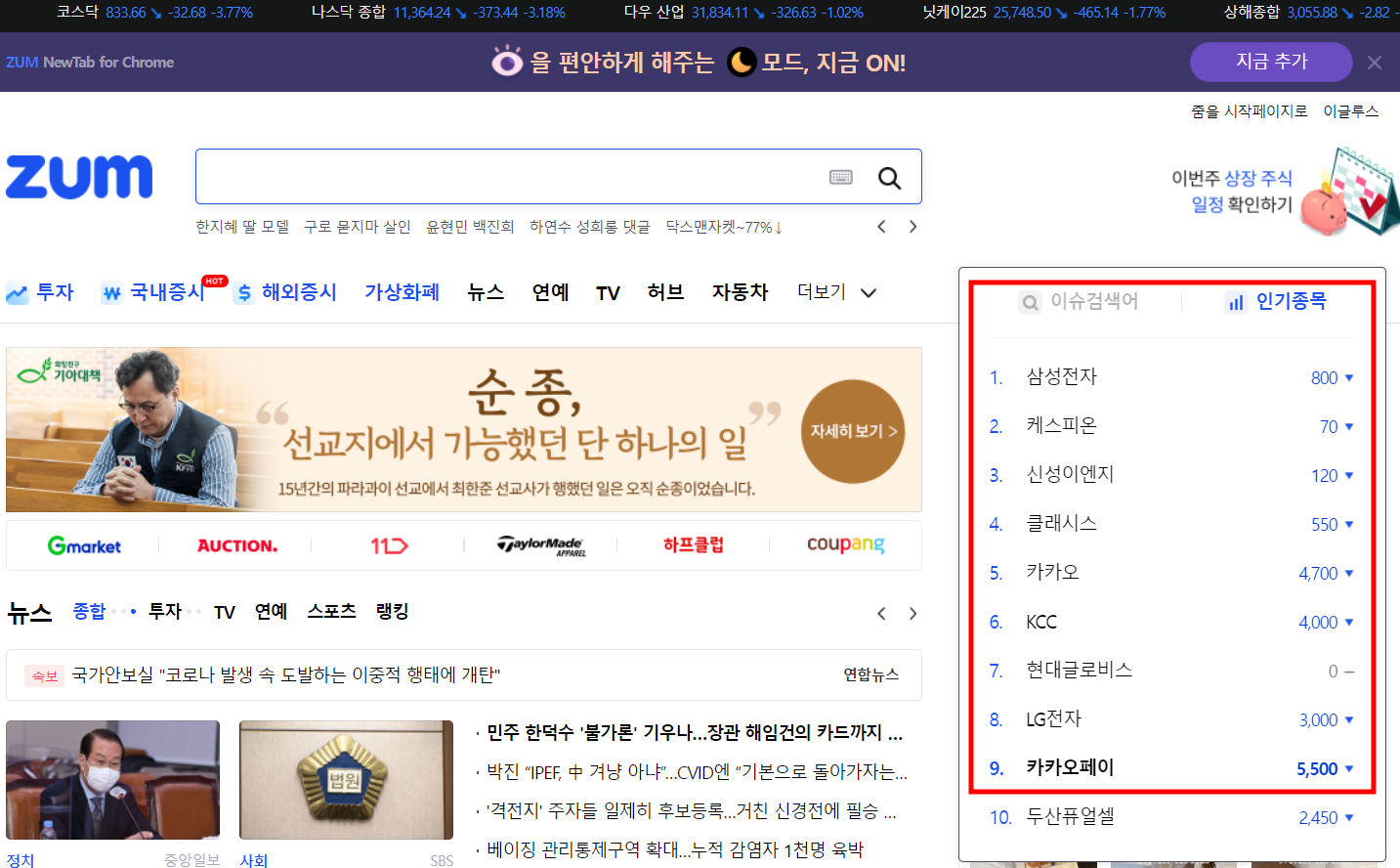Open headline 민주 한덕수 '불가론' 기우나
The width and height of the screenshot is (1400, 868).
[695, 732]
